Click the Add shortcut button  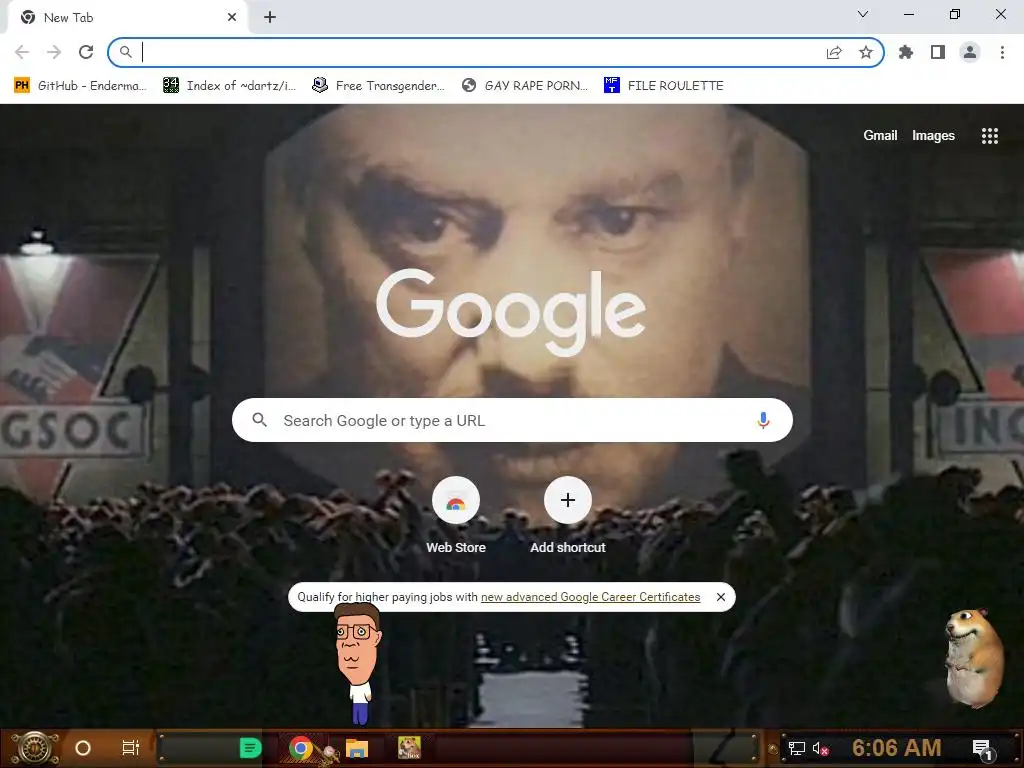(568, 516)
